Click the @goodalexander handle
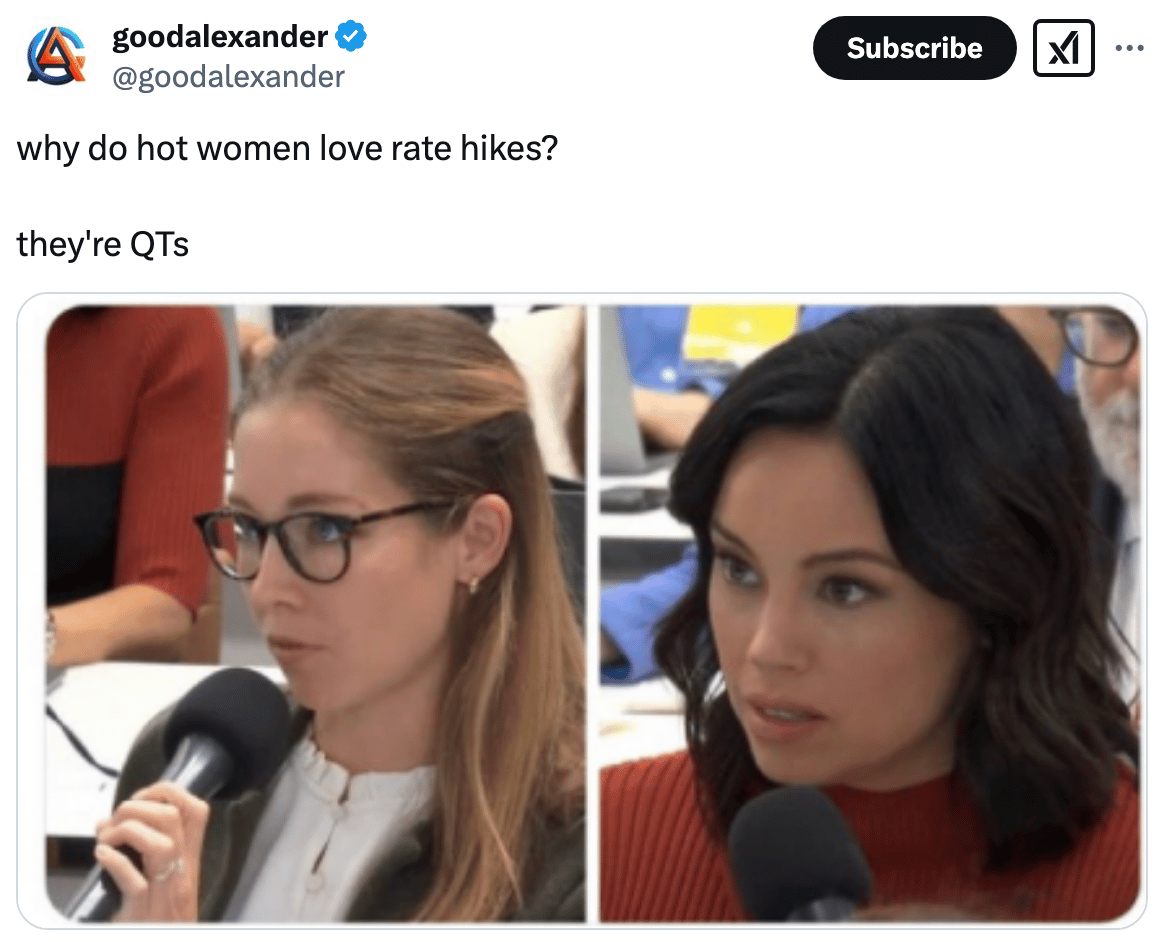Image resolution: width=1162 pixels, height=942 pixels. (228, 76)
